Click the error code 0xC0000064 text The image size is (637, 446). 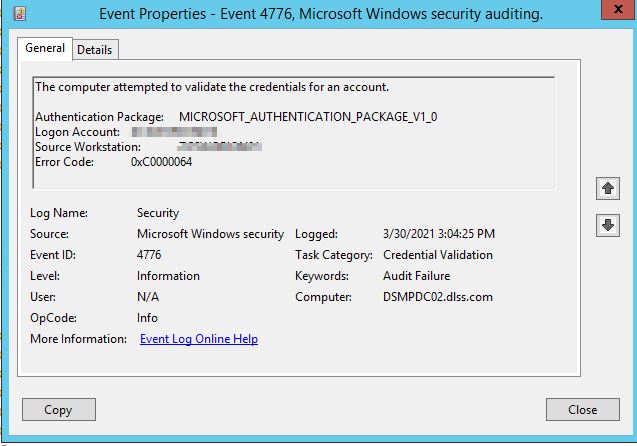pyautogui.click(x=161, y=162)
